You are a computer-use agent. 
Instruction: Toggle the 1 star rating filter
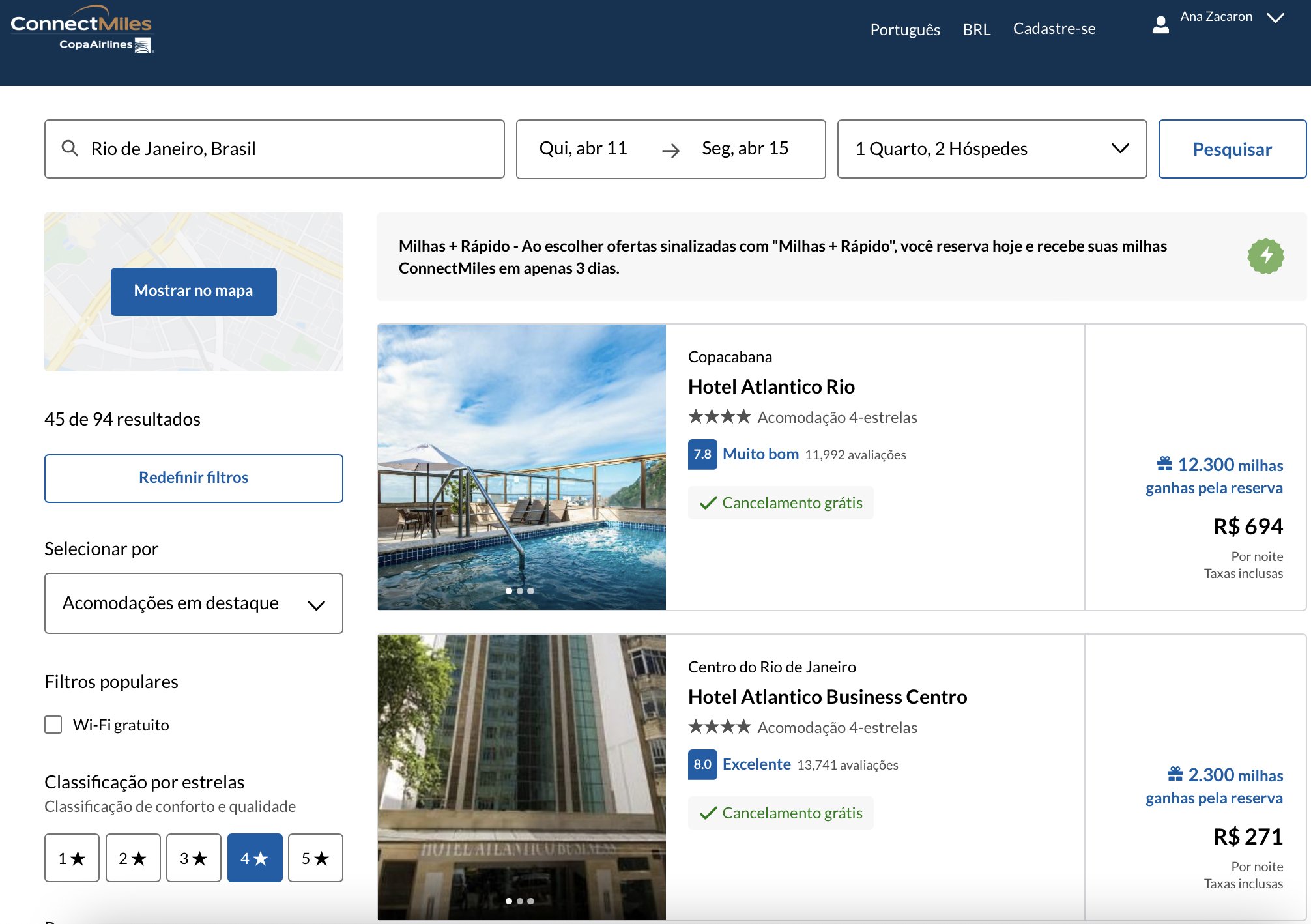coord(72,858)
